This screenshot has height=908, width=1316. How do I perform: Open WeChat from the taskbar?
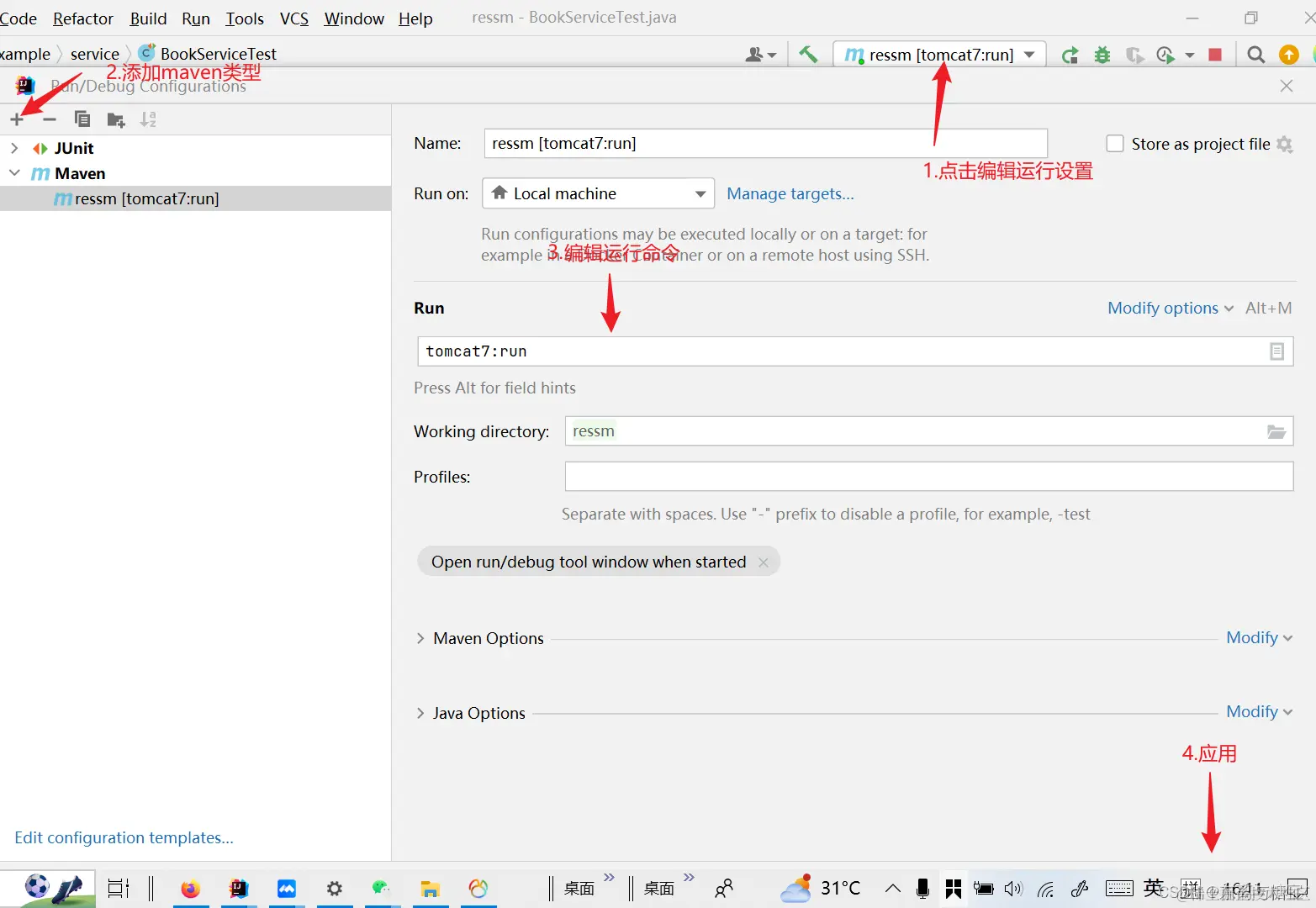point(381,889)
